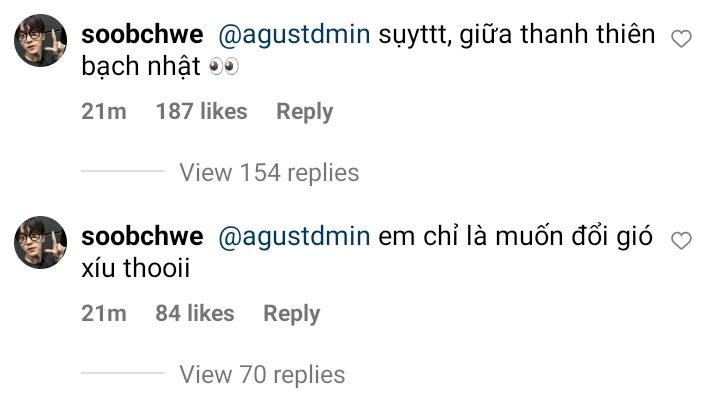Screen dimensions: 720x408
Task: Show who liked via "187 likes"
Action: coord(201,112)
